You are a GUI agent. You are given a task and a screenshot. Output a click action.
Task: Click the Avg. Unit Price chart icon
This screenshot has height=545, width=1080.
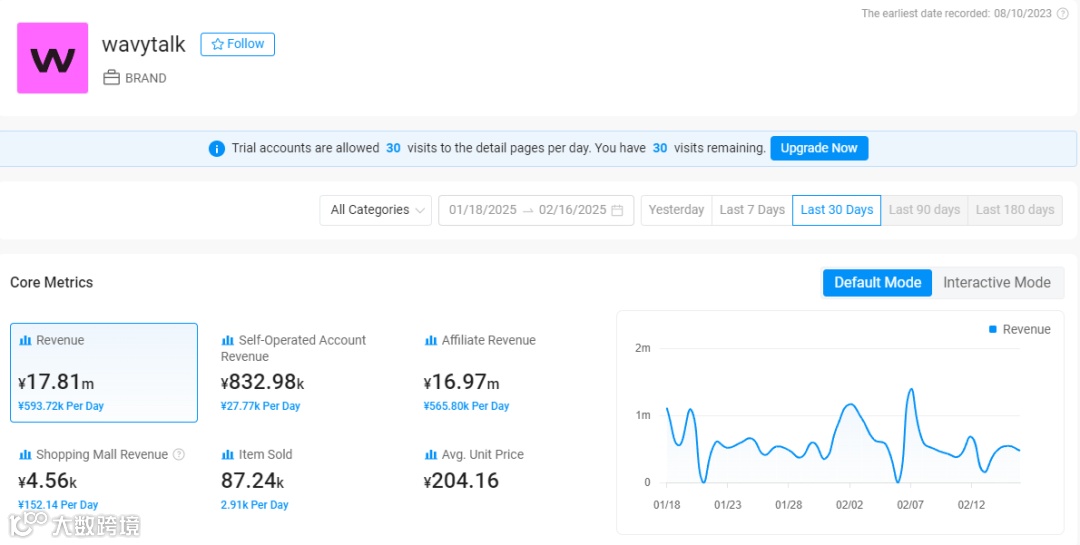coord(430,455)
